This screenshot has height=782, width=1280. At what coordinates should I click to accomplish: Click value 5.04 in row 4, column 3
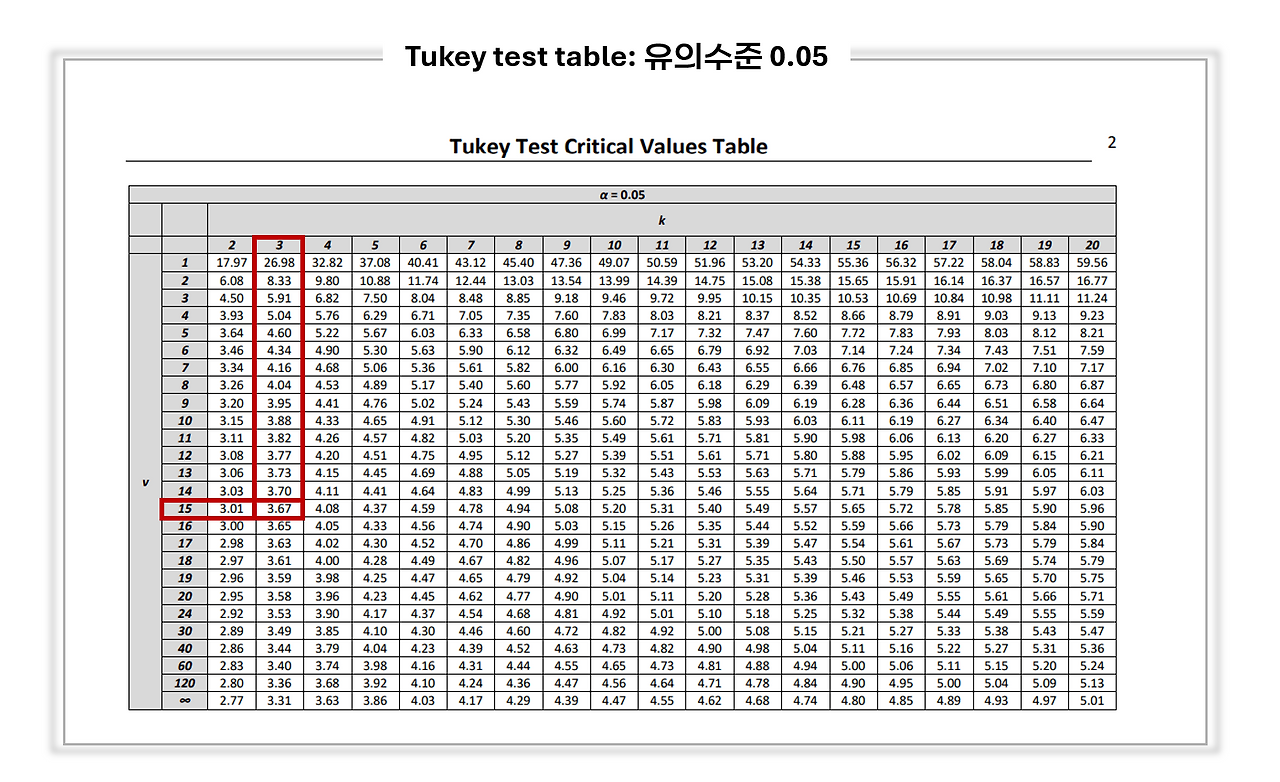click(279, 316)
